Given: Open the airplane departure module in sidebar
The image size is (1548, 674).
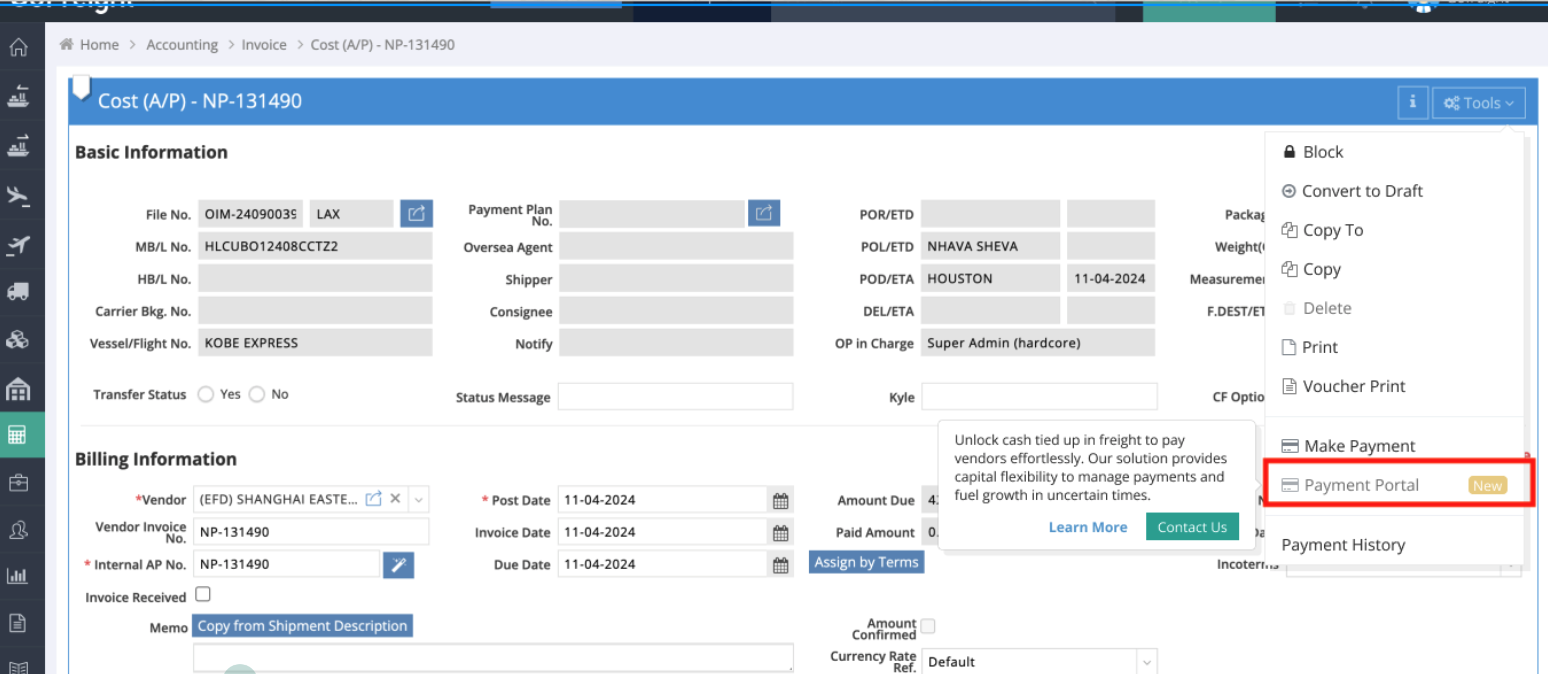Looking at the screenshot, I should coord(18,195).
